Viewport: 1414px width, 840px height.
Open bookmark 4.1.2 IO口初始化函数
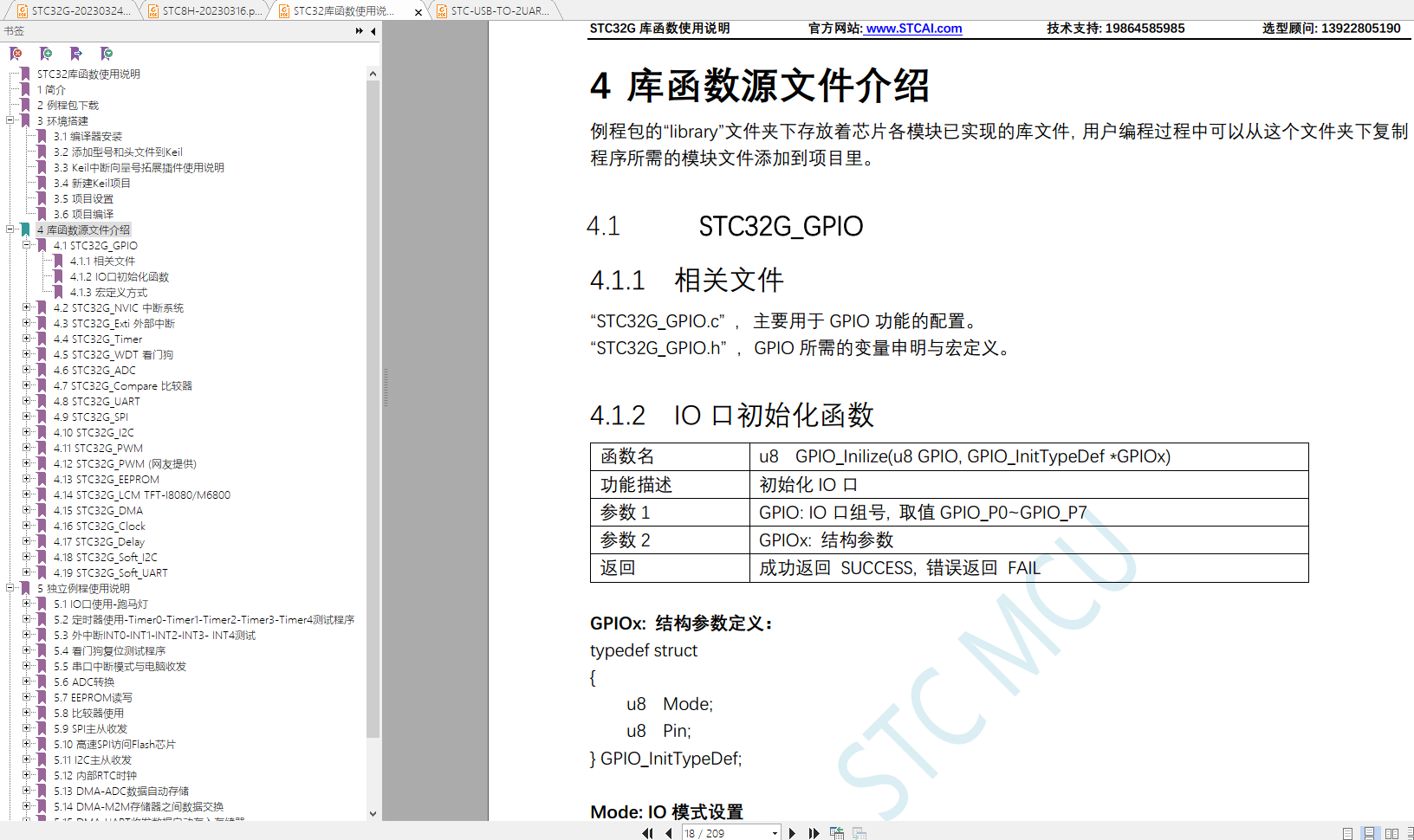point(120,277)
